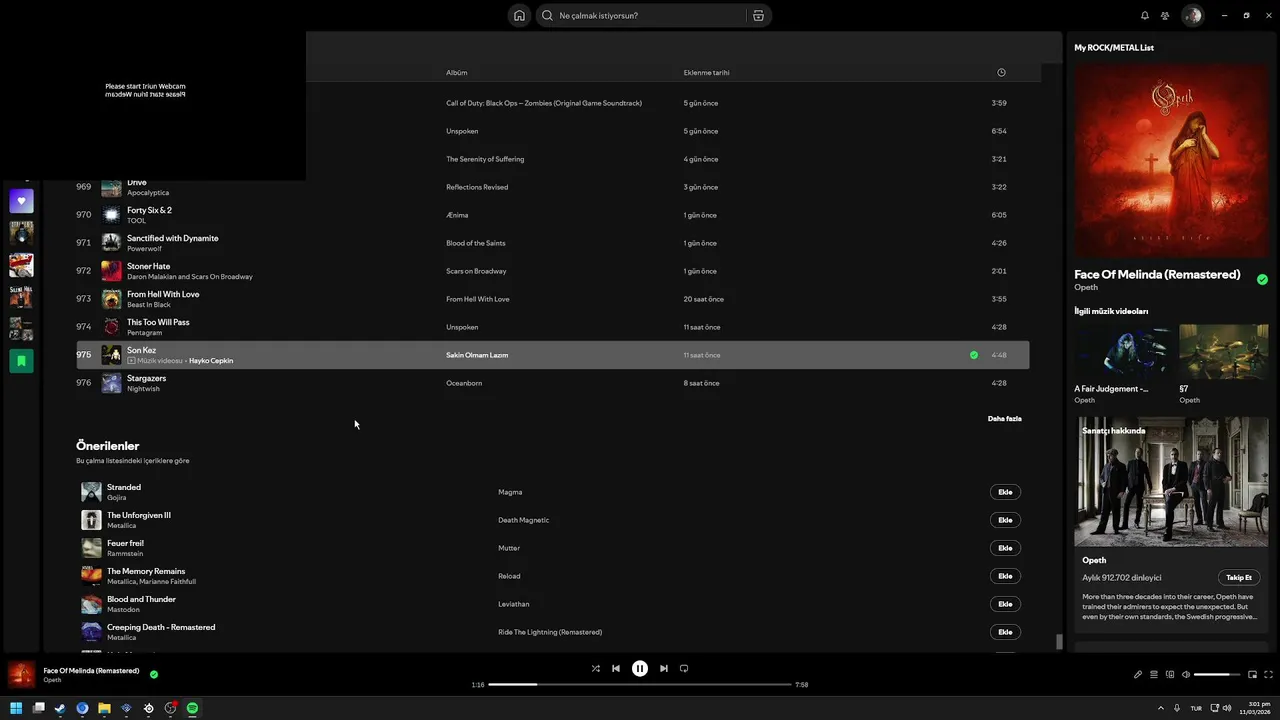Toggle saved checkmark in now-playing bar
The height and width of the screenshot is (720, 1280).
click(154, 674)
